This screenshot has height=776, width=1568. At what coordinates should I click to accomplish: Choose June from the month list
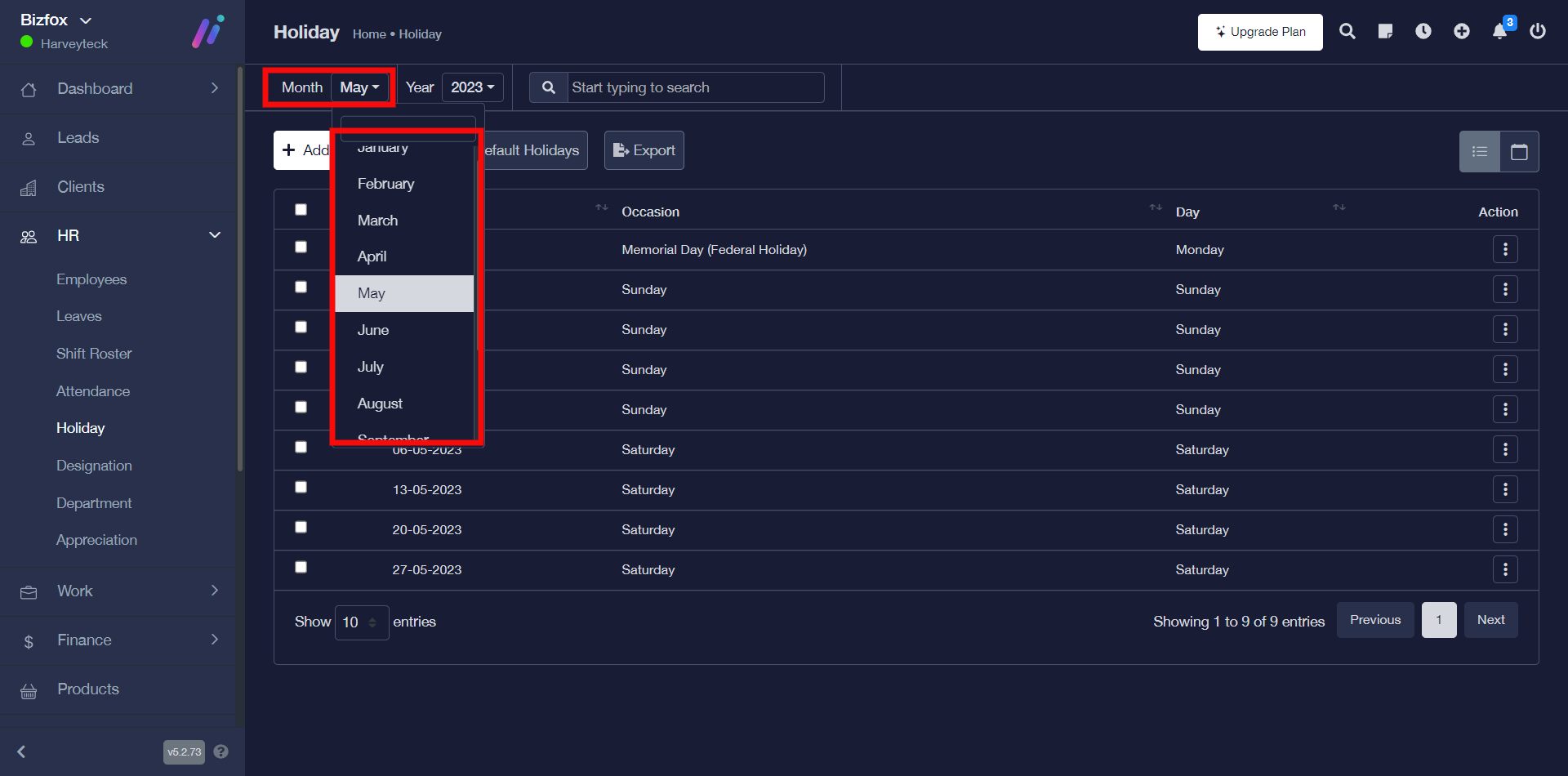[373, 330]
